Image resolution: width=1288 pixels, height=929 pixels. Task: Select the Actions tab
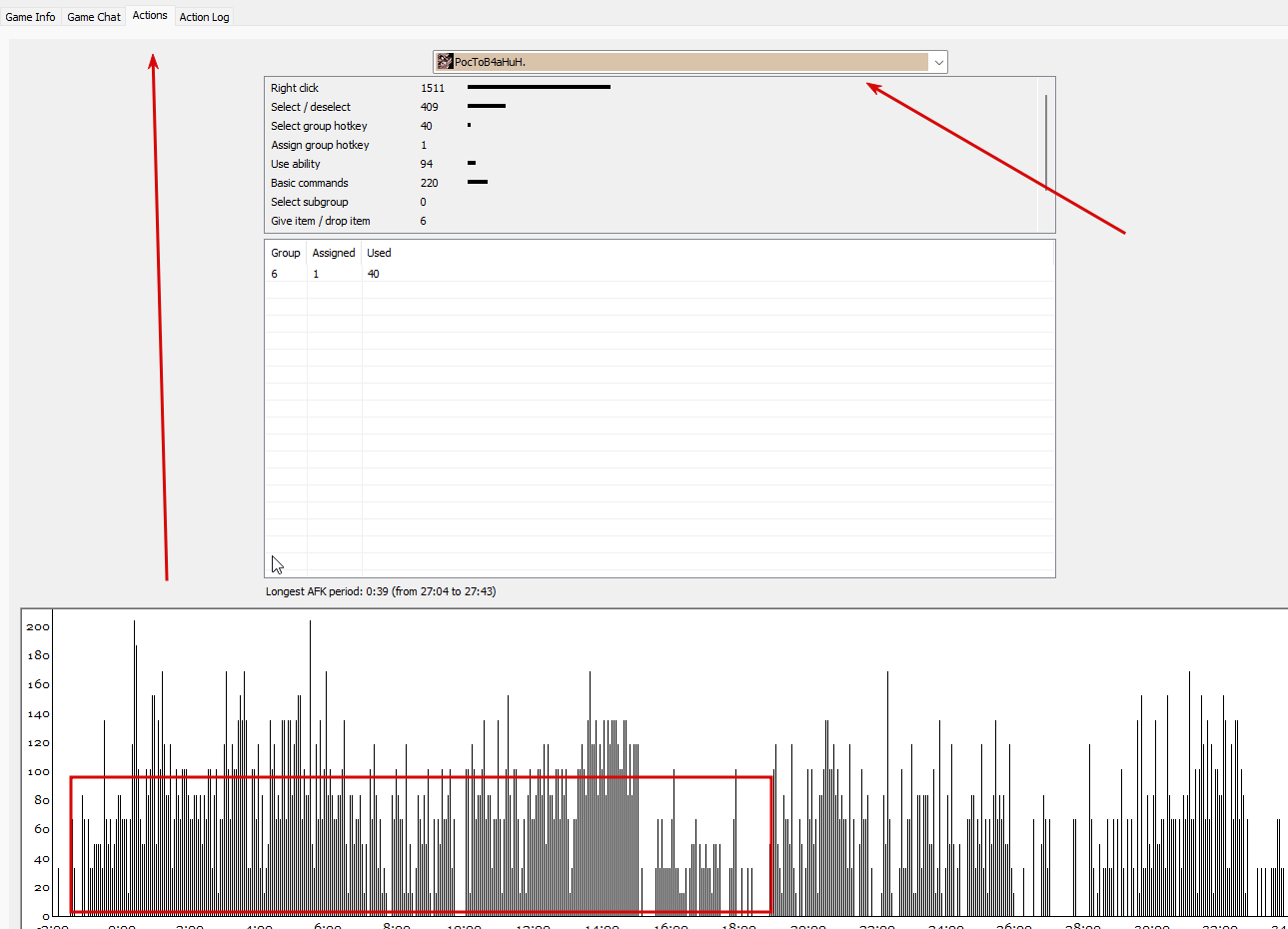tap(150, 15)
